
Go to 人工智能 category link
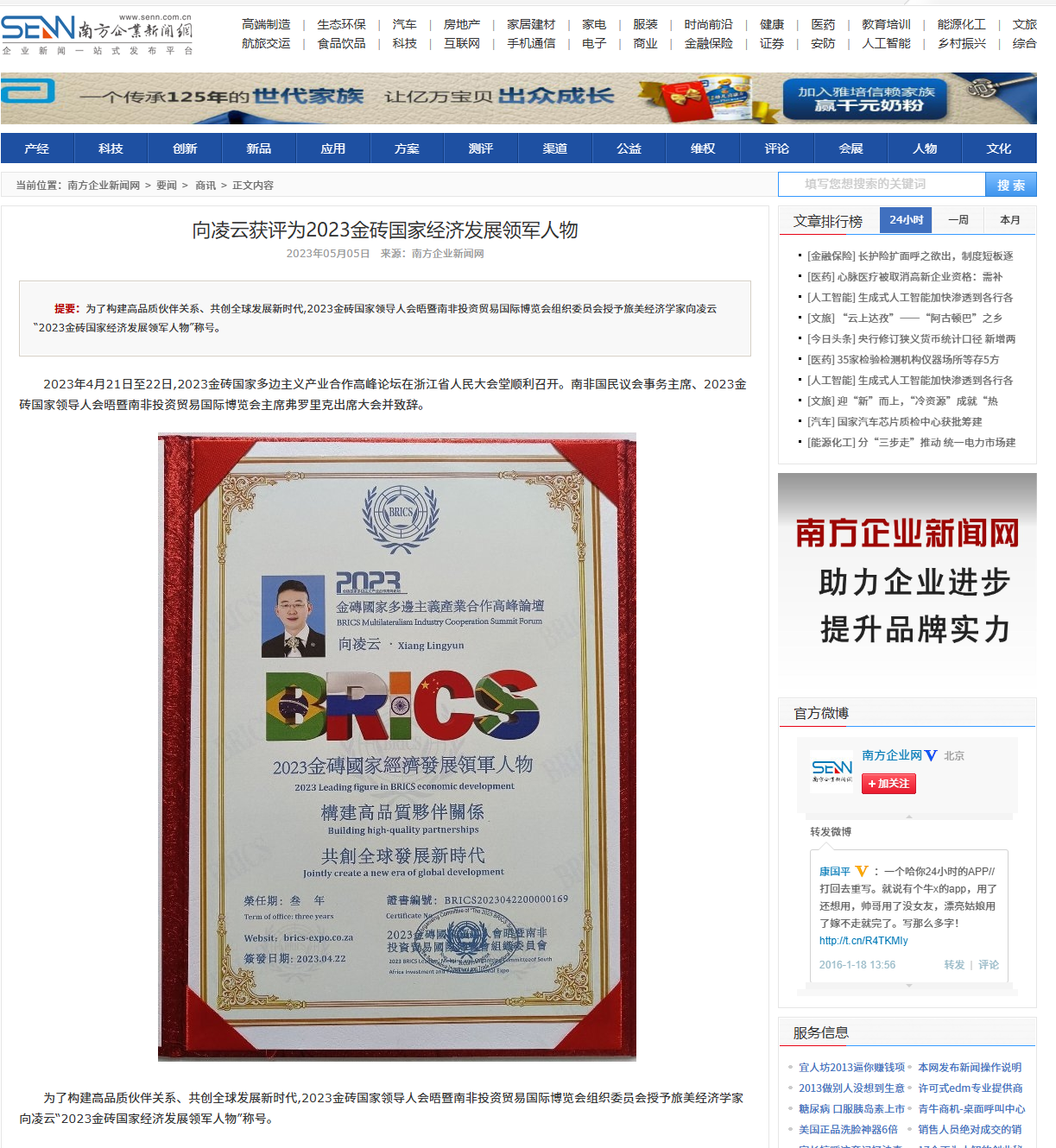pos(886,43)
